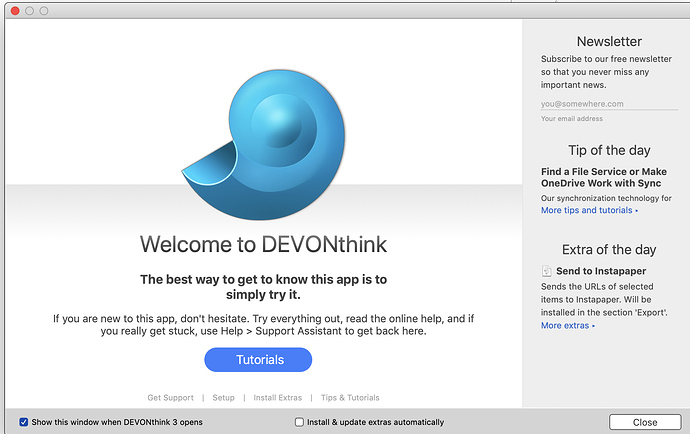Click the newsletter email address field
The width and height of the screenshot is (690, 434).
[x=609, y=104]
